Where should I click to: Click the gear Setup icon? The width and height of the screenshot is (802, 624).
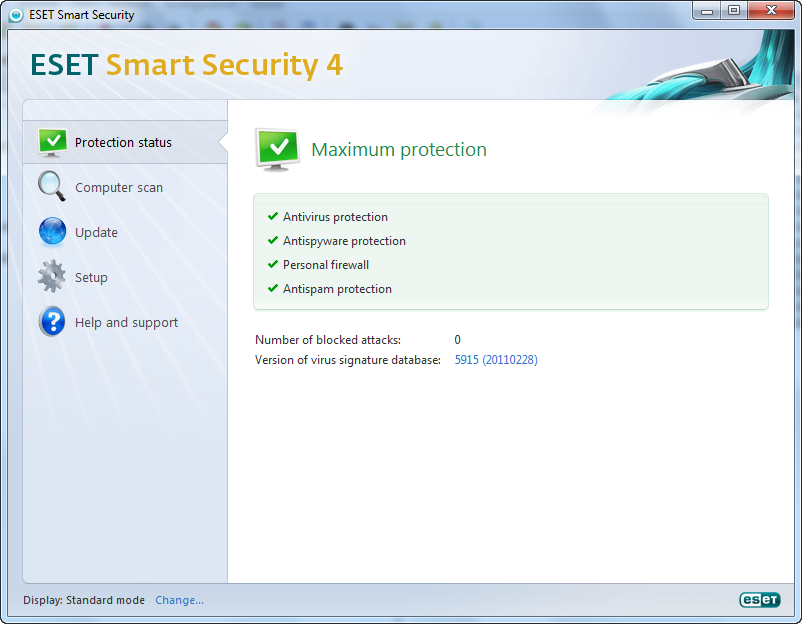tap(52, 277)
